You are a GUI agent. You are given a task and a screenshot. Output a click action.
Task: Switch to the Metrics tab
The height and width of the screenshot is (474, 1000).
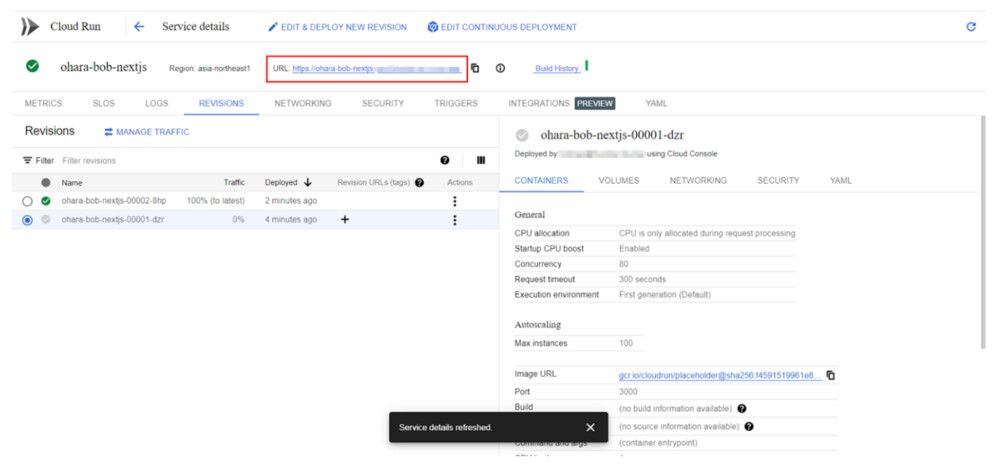tap(43, 103)
